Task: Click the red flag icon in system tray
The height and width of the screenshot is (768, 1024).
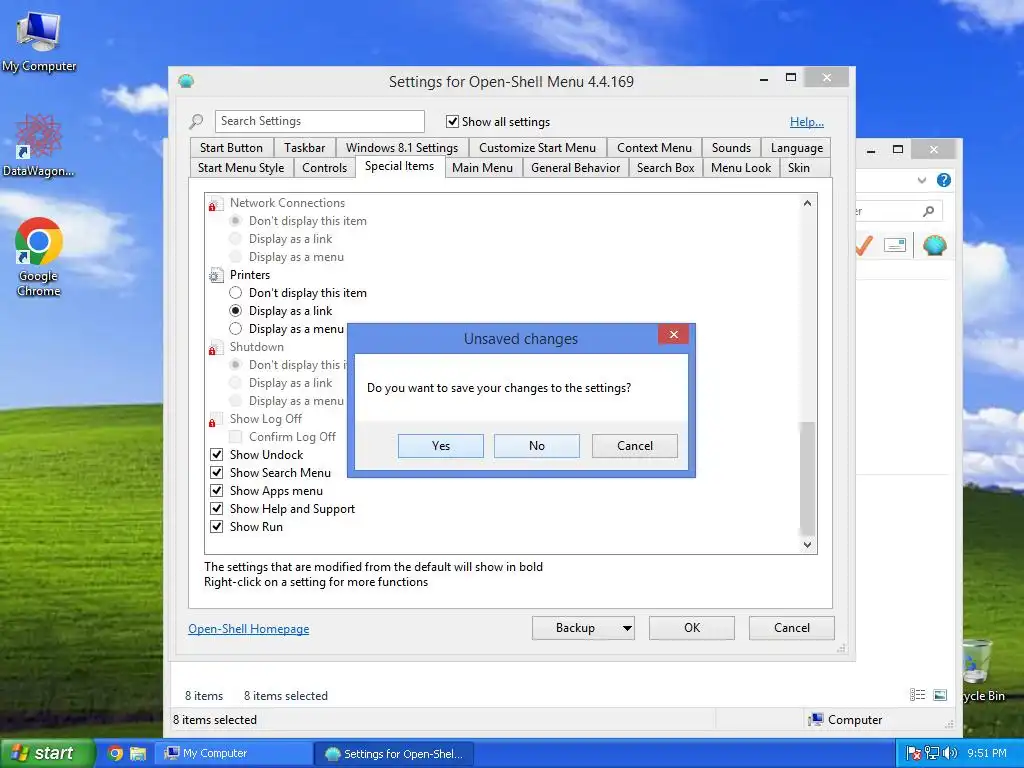Action: 914,753
